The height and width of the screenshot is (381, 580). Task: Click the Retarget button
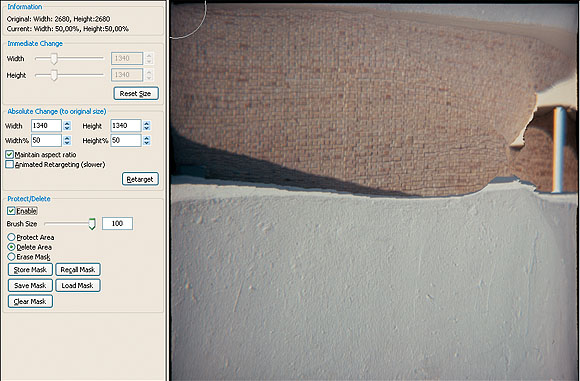140,179
